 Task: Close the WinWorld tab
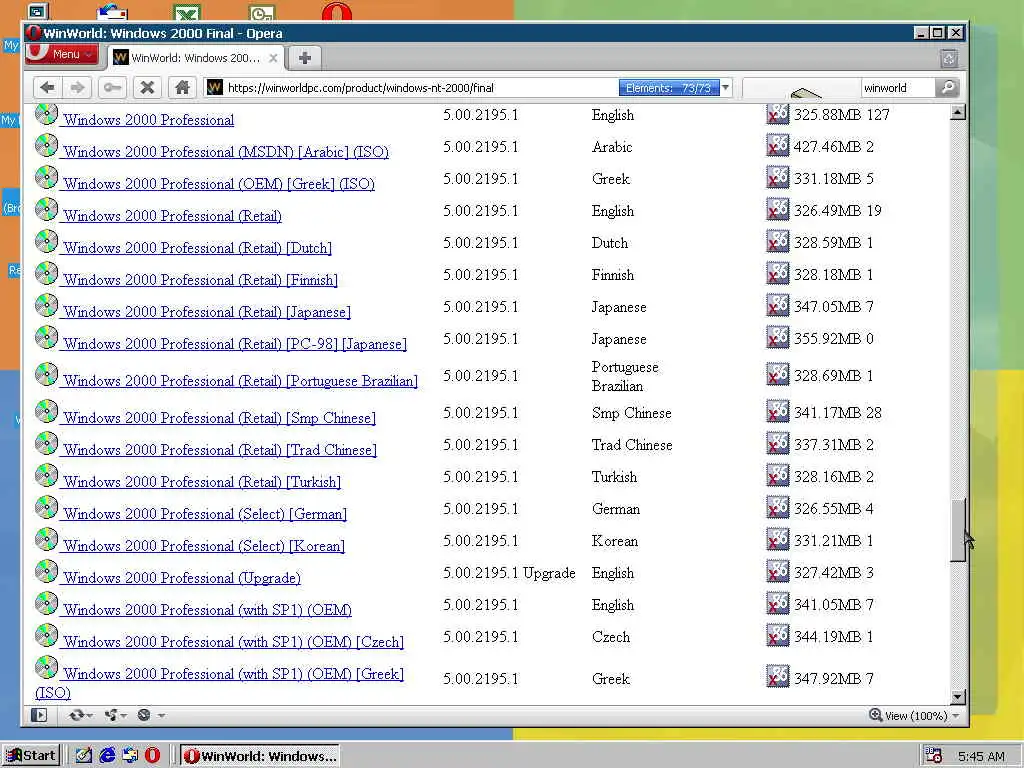[273, 58]
